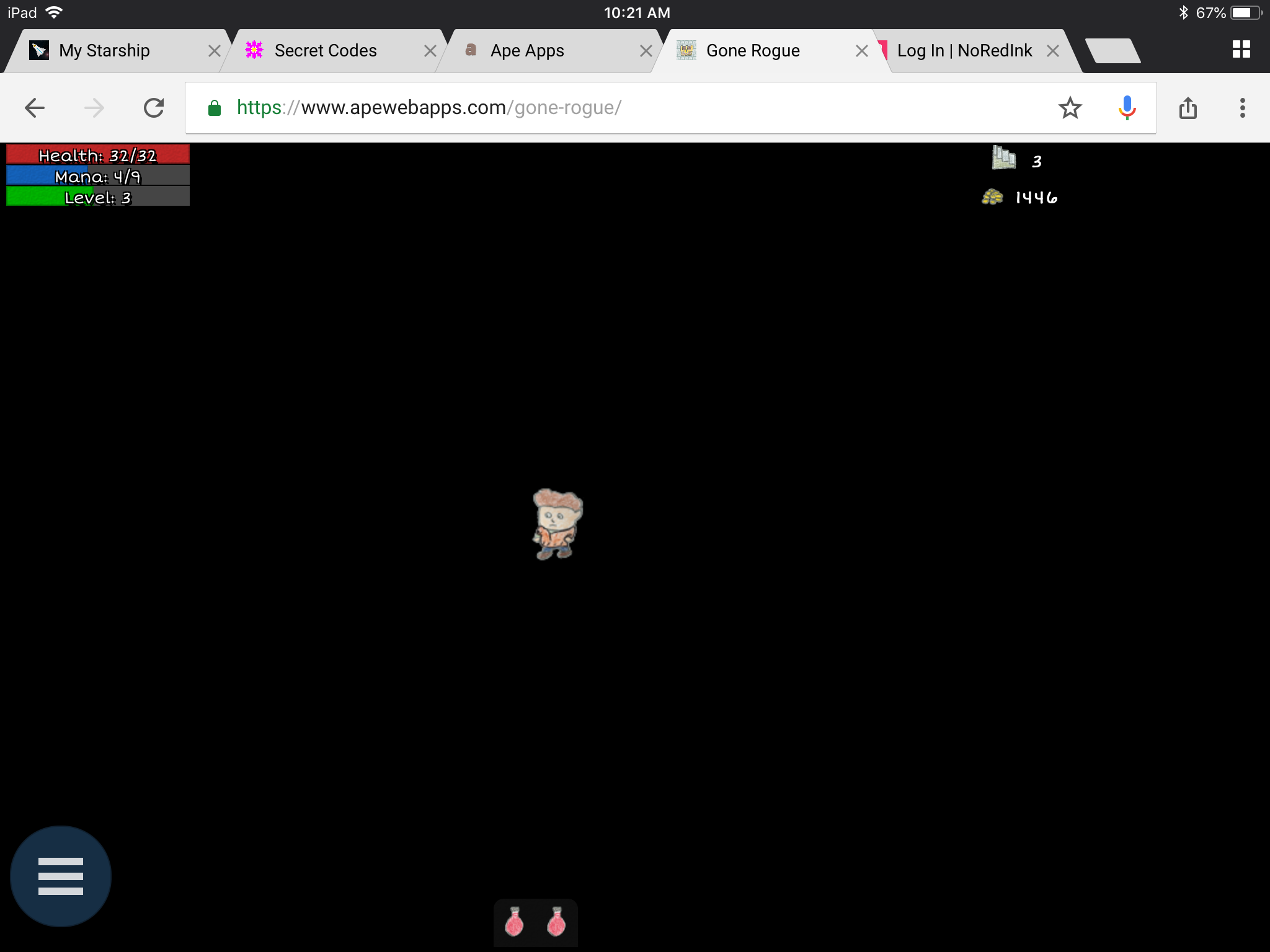
Task: Click the forward navigation arrow
Action: pos(94,108)
